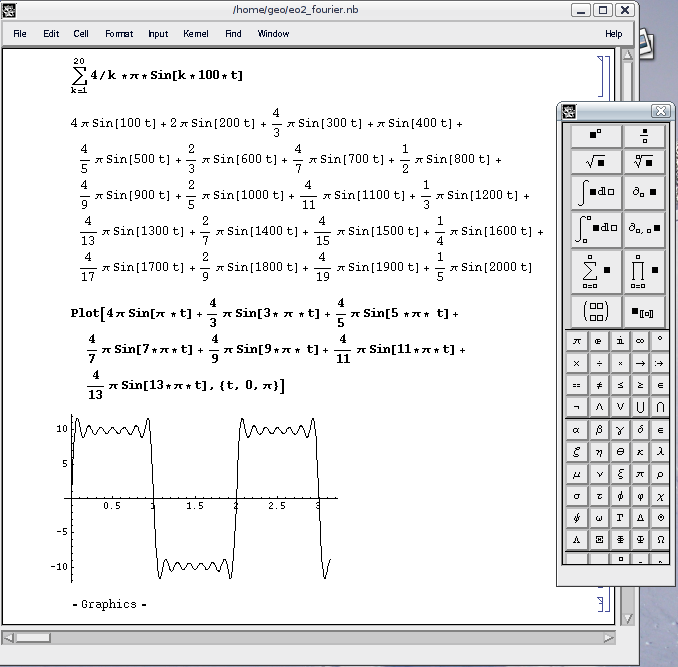Viewport: 678px width, 667px height.
Task: Open the Find menu
Action: (233, 34)
